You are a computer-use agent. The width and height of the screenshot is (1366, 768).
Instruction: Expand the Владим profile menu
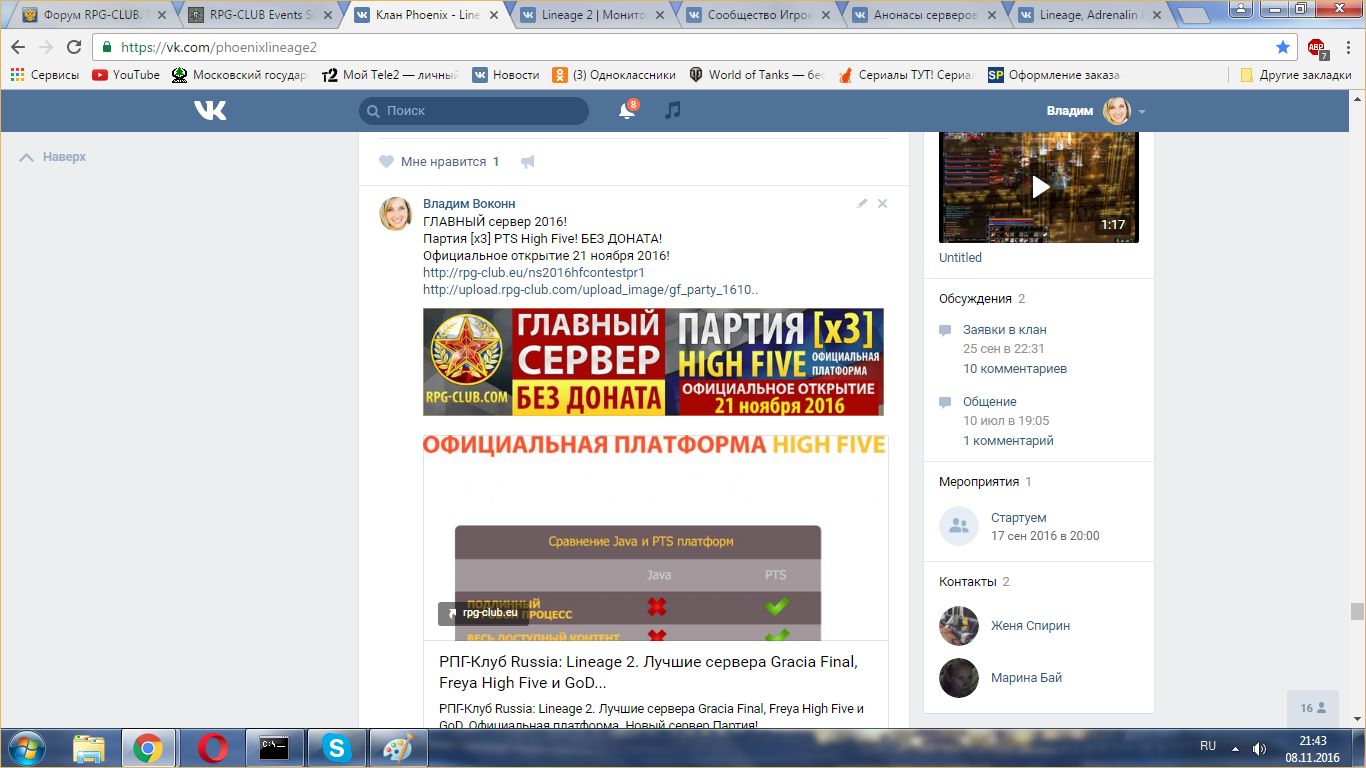pos(1096,111)
